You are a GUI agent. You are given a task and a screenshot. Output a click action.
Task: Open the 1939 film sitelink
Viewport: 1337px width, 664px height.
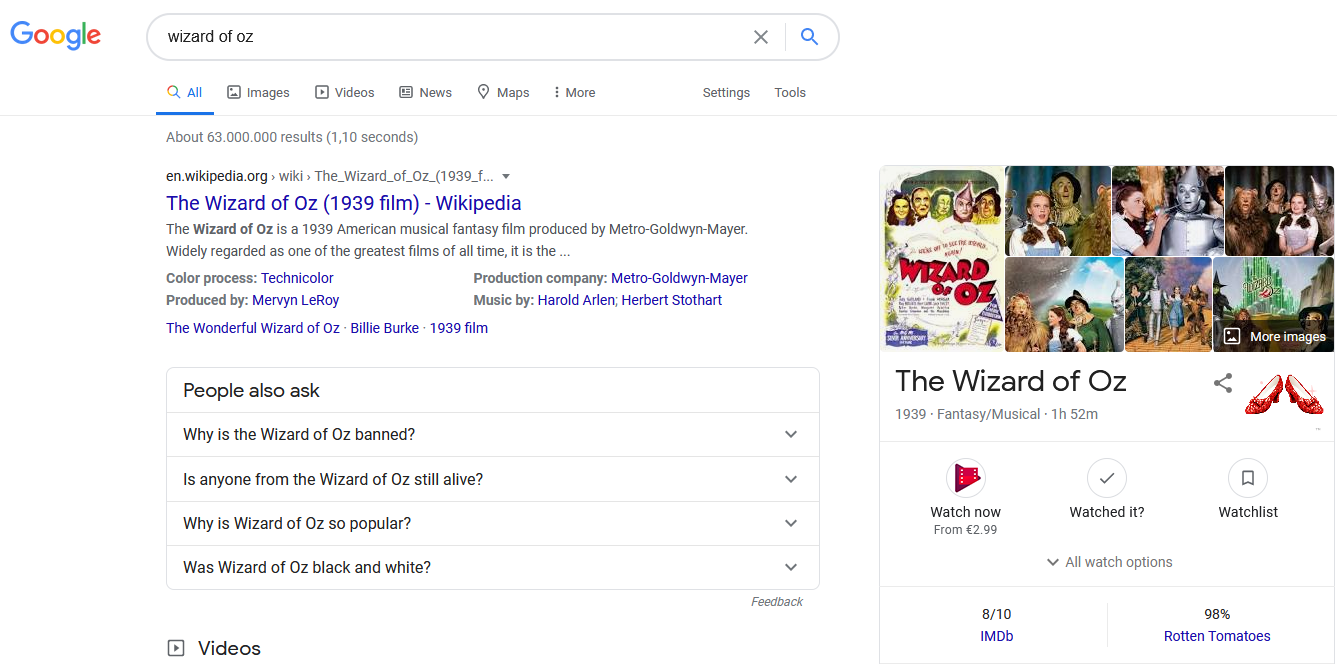(459, 328)
